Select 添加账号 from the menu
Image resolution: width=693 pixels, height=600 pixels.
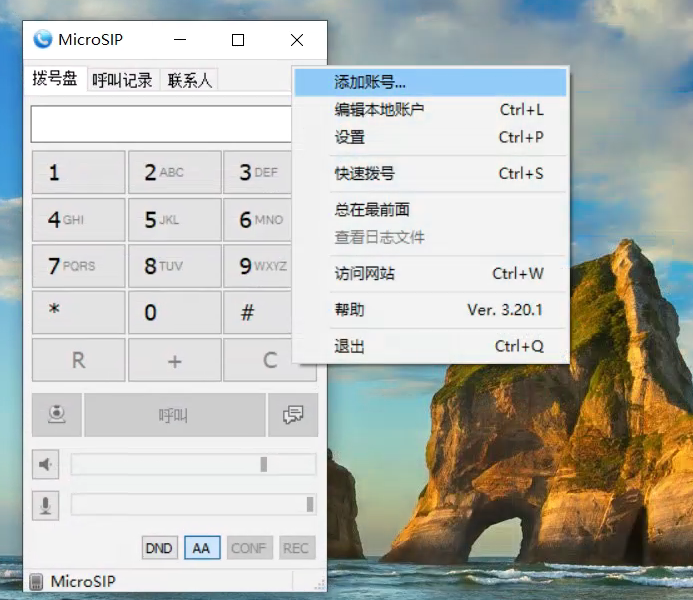370,82
